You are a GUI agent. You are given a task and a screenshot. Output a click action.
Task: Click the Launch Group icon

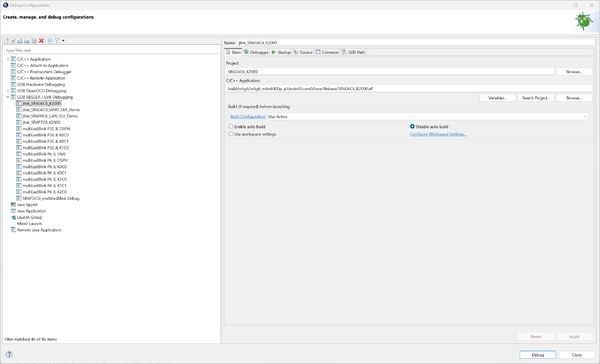[x=13, y=217]
